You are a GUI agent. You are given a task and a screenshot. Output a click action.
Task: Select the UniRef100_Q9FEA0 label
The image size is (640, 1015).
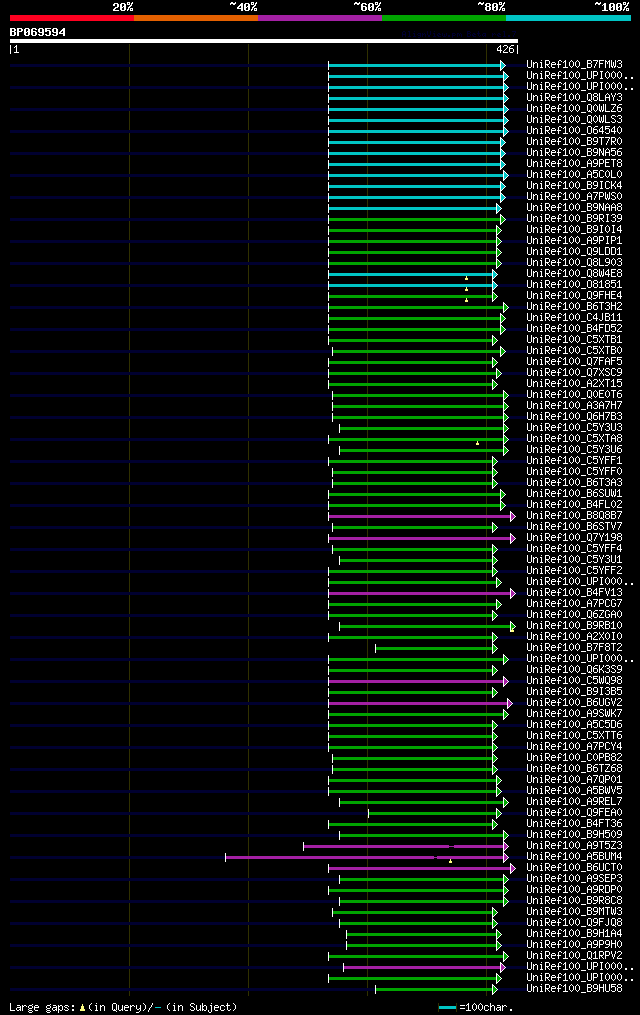click(574, 813)
